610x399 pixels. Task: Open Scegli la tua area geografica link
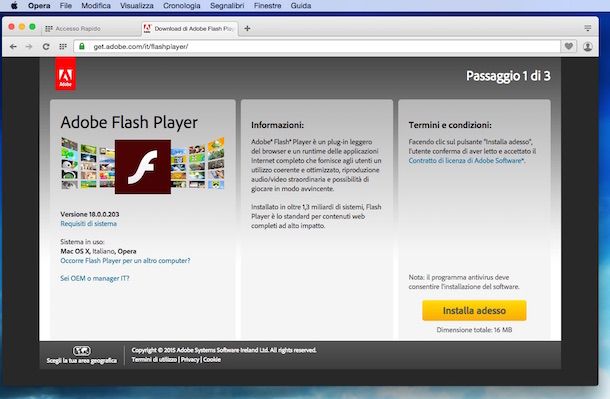pos(82,360)
